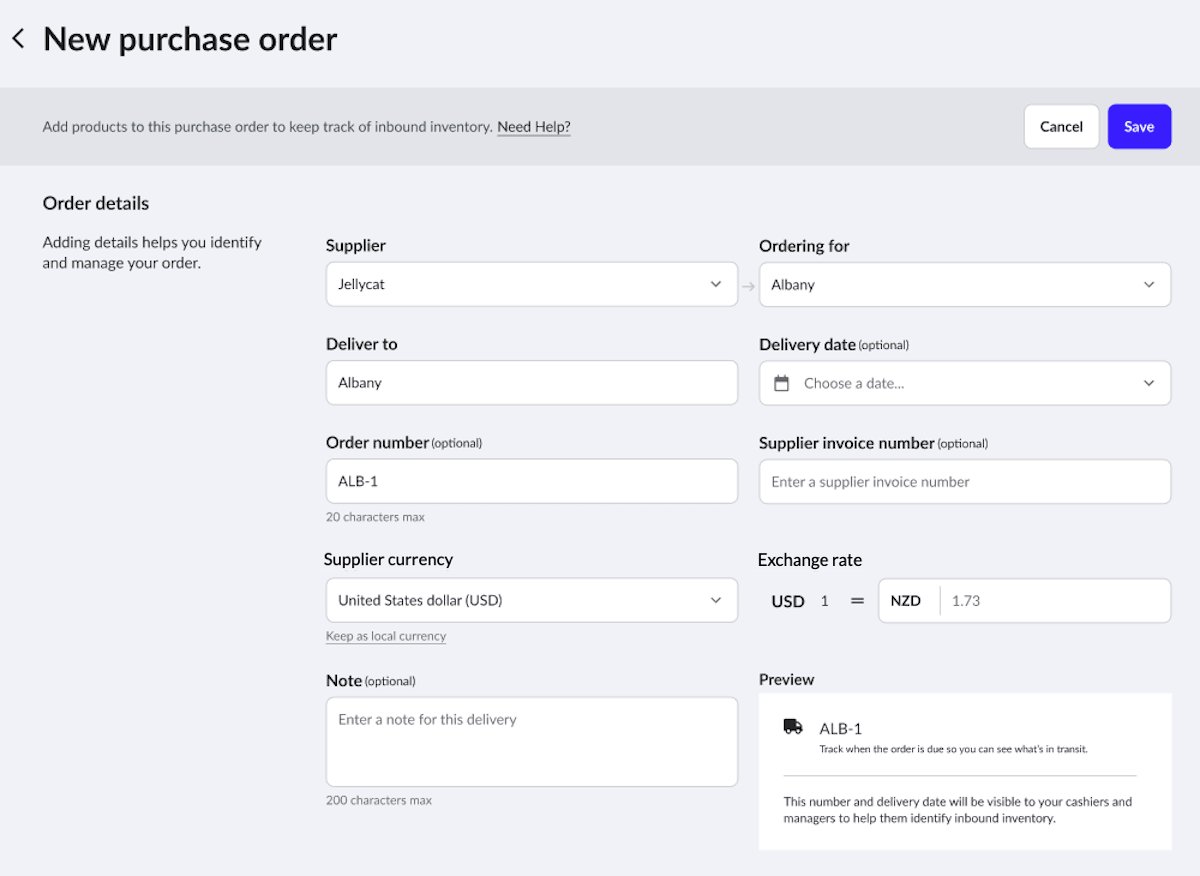Focus the Order number field ALB-1
This screenshot has height=876, width=1200.
click(532, 481)
